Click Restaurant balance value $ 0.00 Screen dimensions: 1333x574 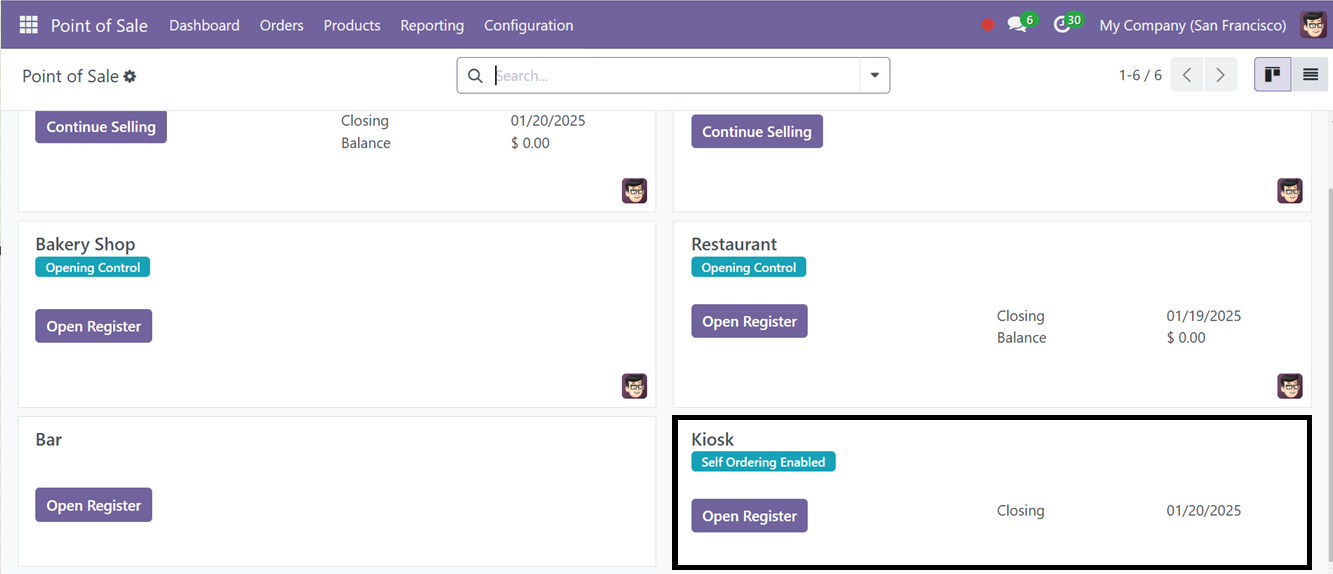tap(1186, 338)
